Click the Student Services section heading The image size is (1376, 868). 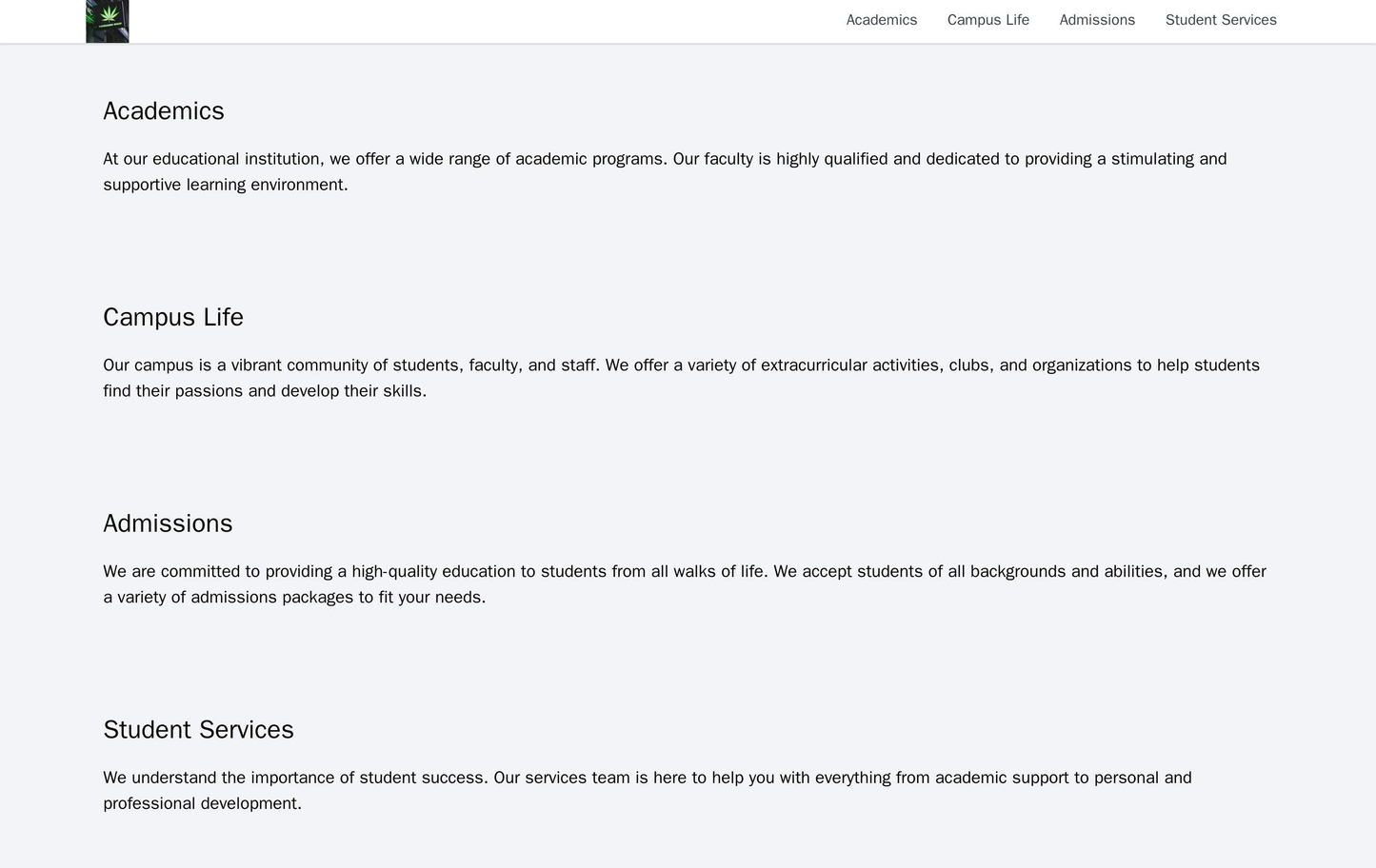(x=198, y=729)
